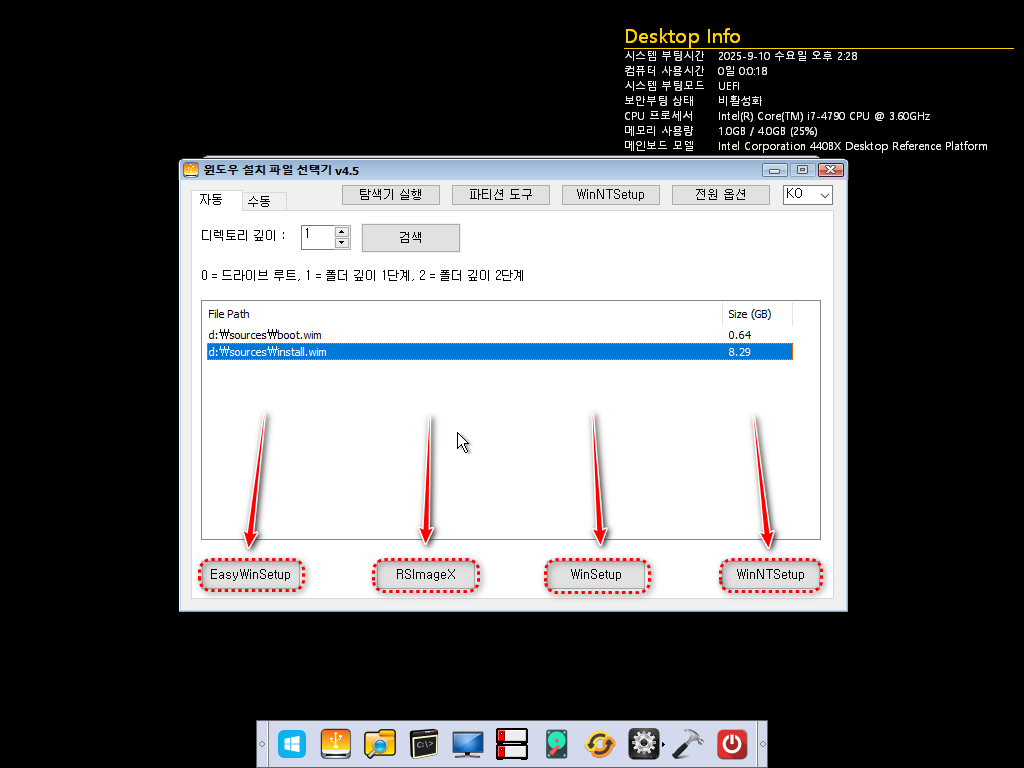Click the 0.64 size value
1024x768 pixels.
click(x=739, y=335)
